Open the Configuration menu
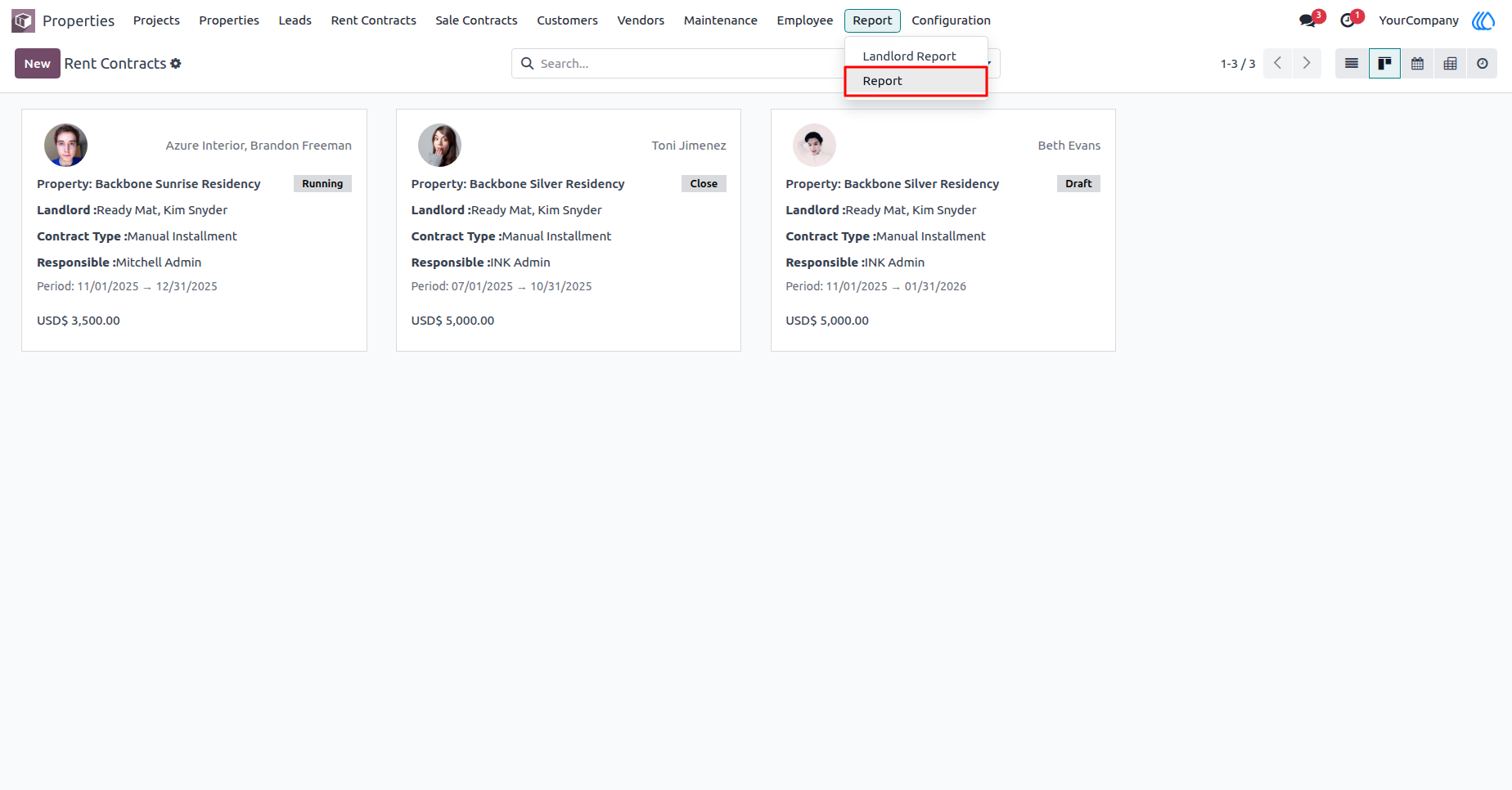 pos(951,20)
